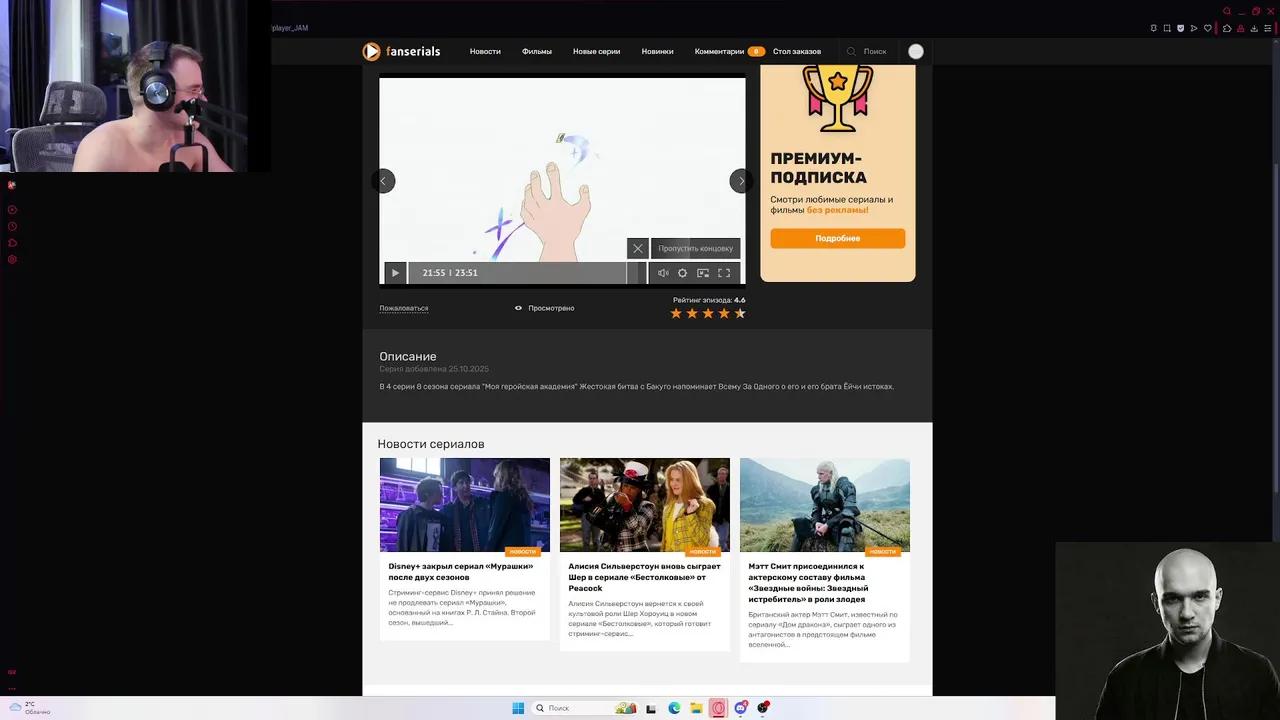The height and width of the screenshot is (720, 1280).
Task: Click the browser pin icon in toolbar
Action: pyautogui.click(x=1153, y=28)
